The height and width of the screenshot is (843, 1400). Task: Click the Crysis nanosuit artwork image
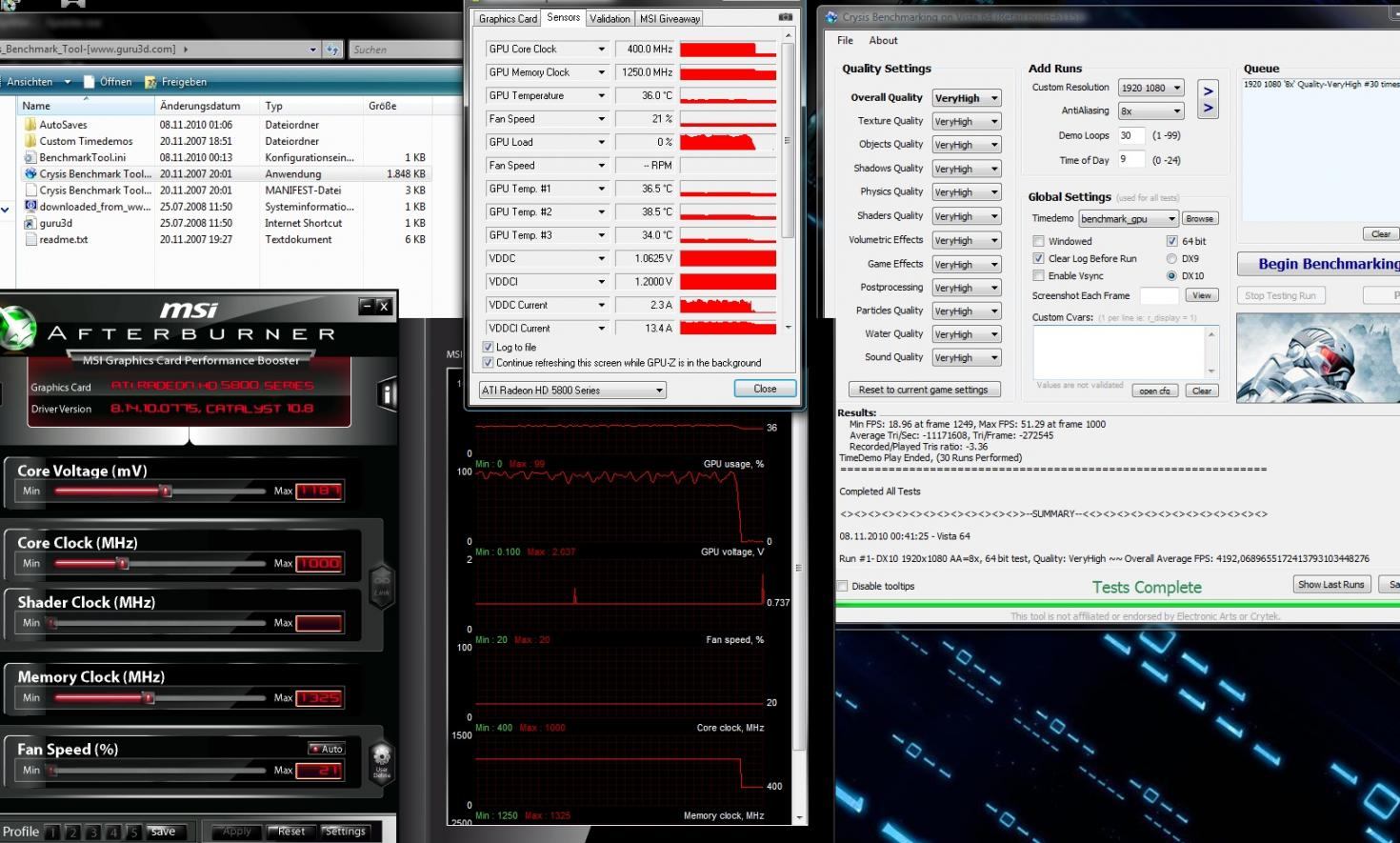(x=1318, y=358)
